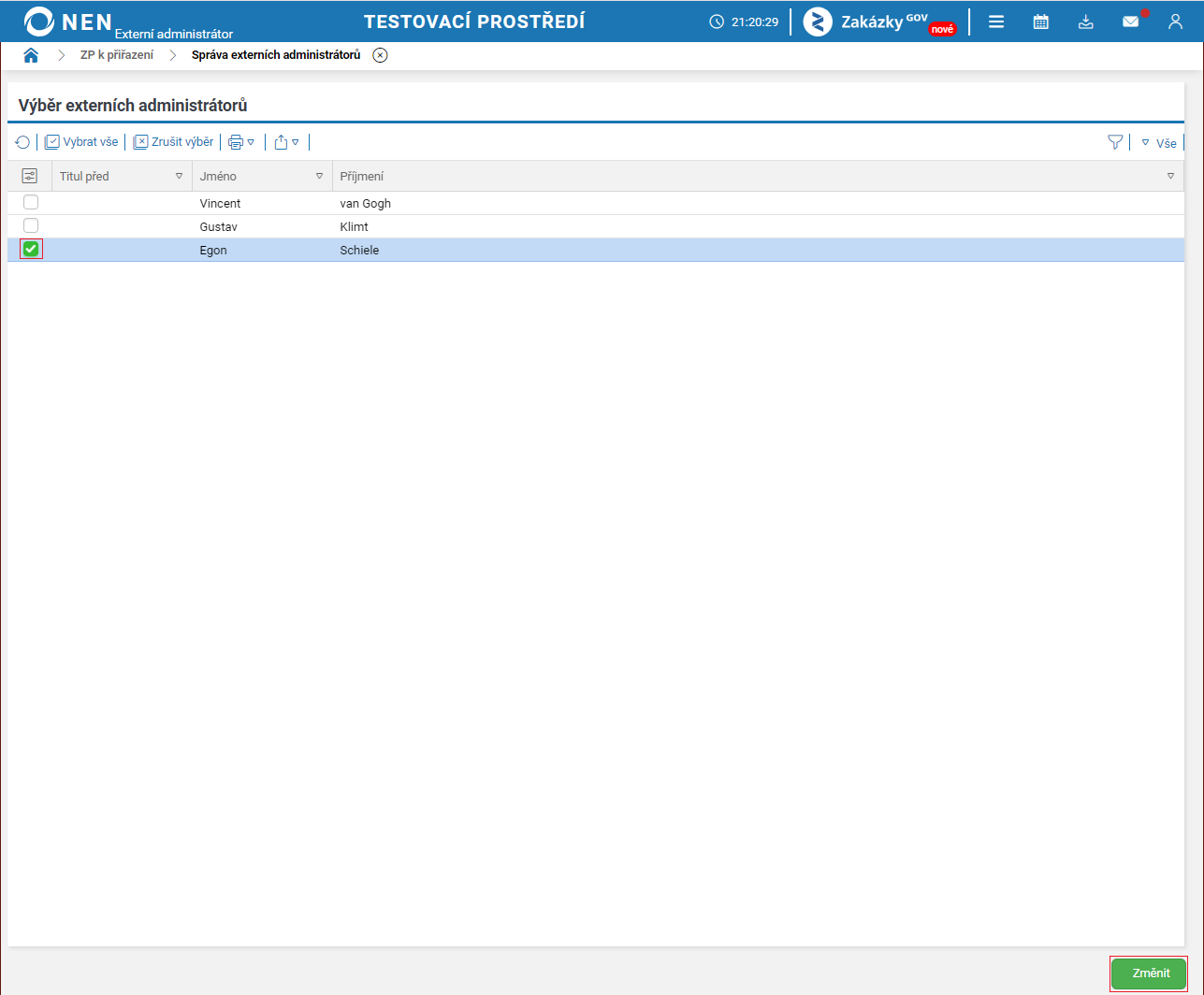1204x995 pixels.
Task: Untick checkbox for Egon Schiele
Action: (31, 249)
